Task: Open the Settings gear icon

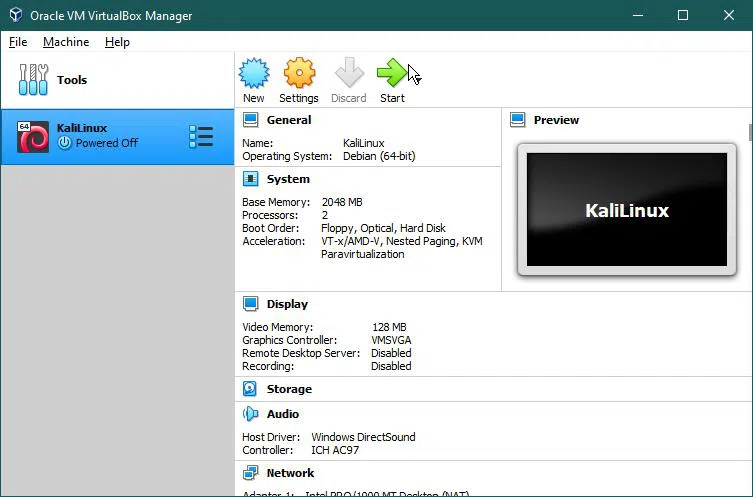Action: [x=299, y=73]
